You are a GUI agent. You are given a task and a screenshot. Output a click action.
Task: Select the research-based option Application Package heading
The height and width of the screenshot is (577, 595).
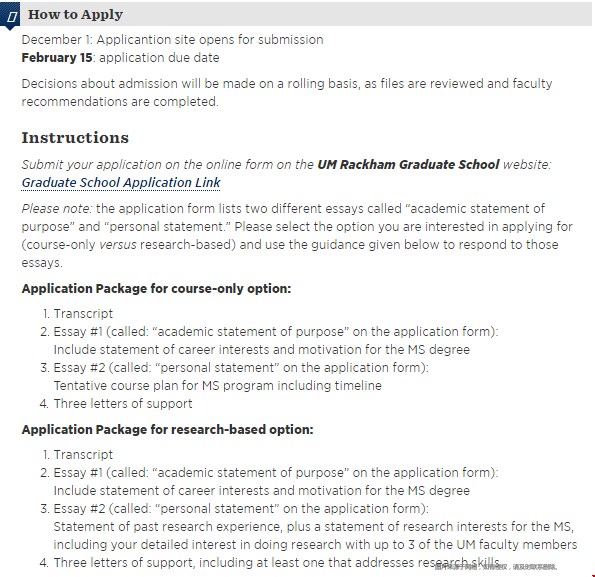click(x=167, y=430)
